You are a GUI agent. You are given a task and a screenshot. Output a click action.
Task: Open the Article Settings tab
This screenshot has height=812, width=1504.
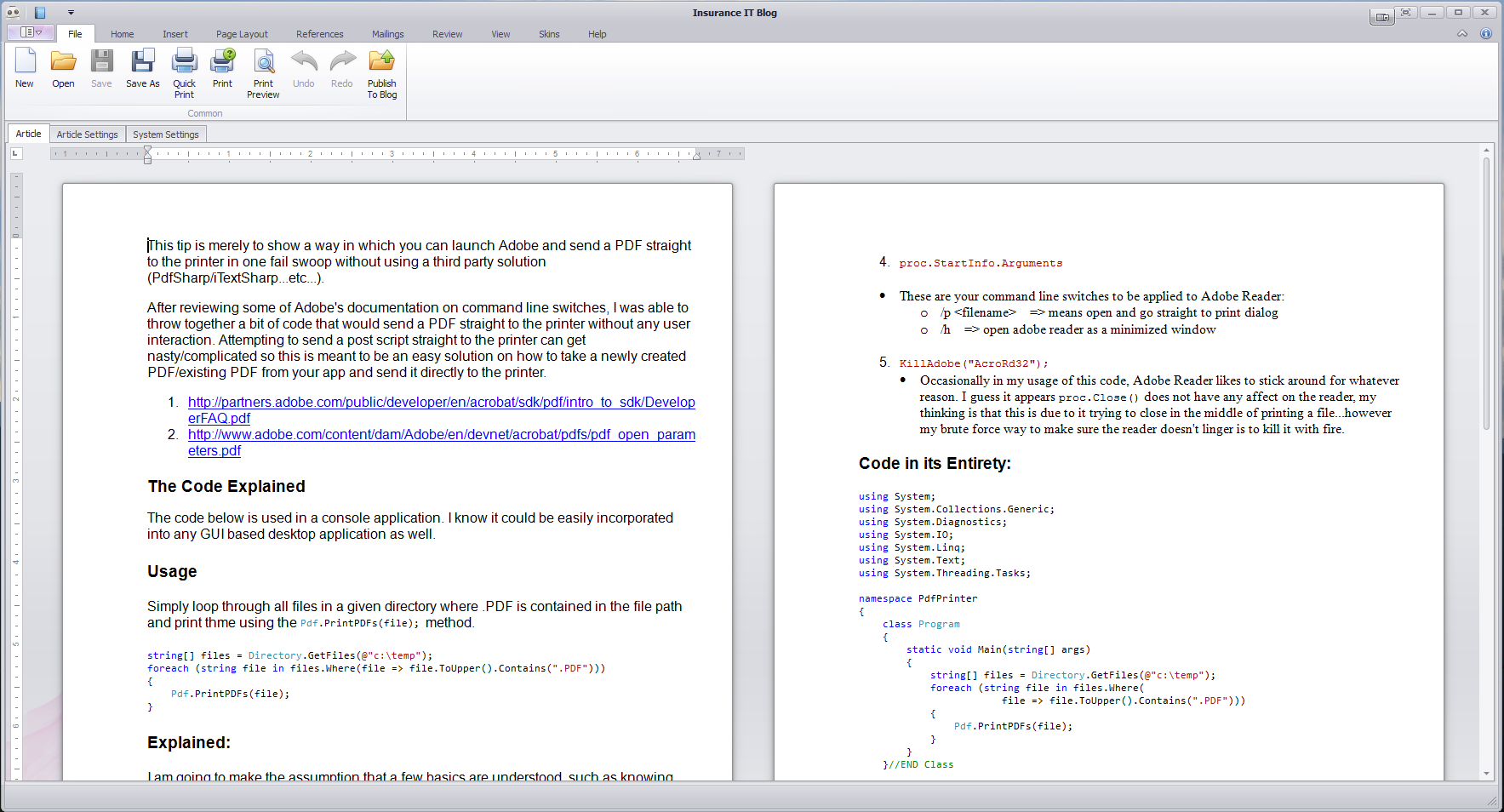tap(87, 134)
